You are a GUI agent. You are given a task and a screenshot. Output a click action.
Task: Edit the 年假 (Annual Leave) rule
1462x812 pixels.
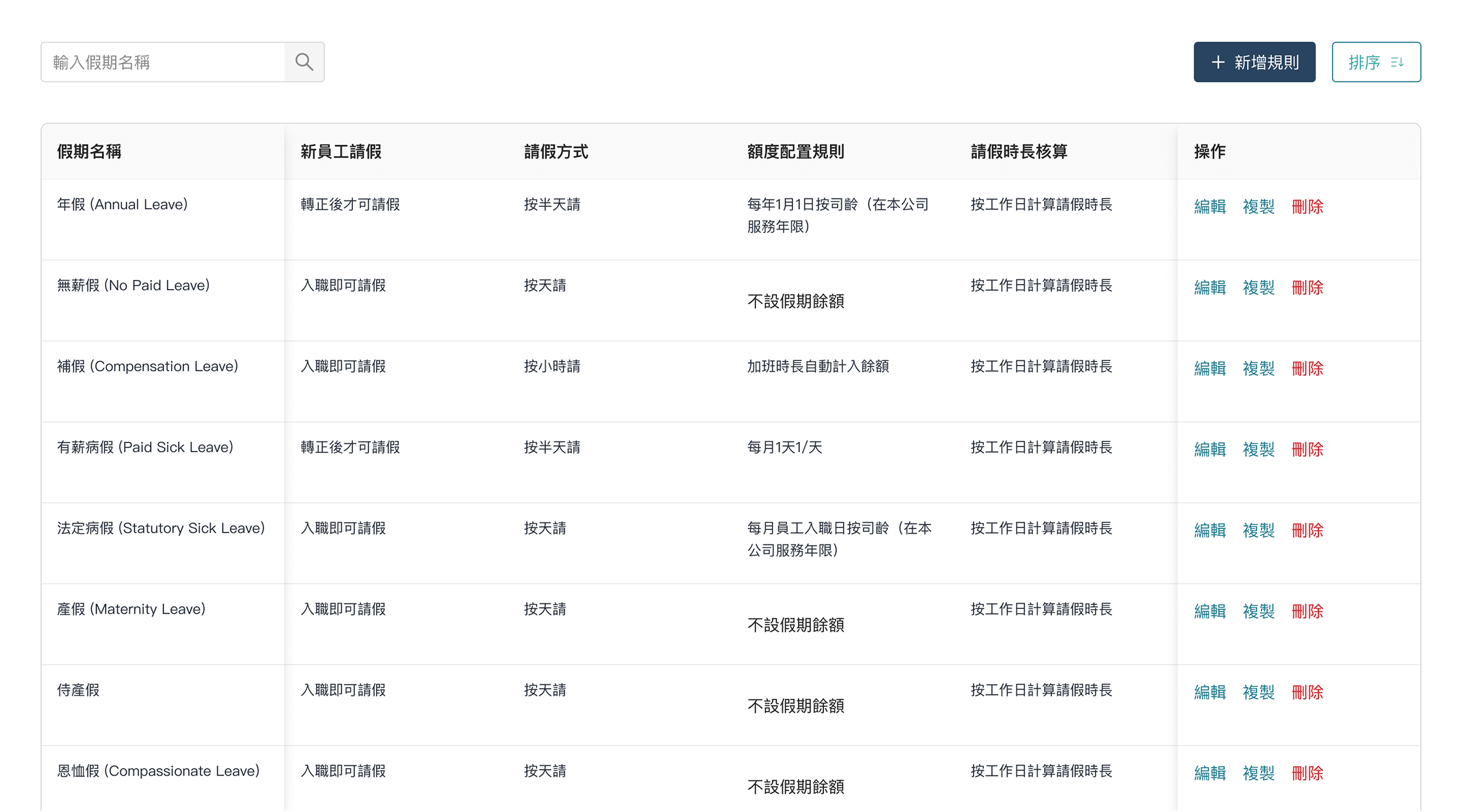(x=1209, y=206)
